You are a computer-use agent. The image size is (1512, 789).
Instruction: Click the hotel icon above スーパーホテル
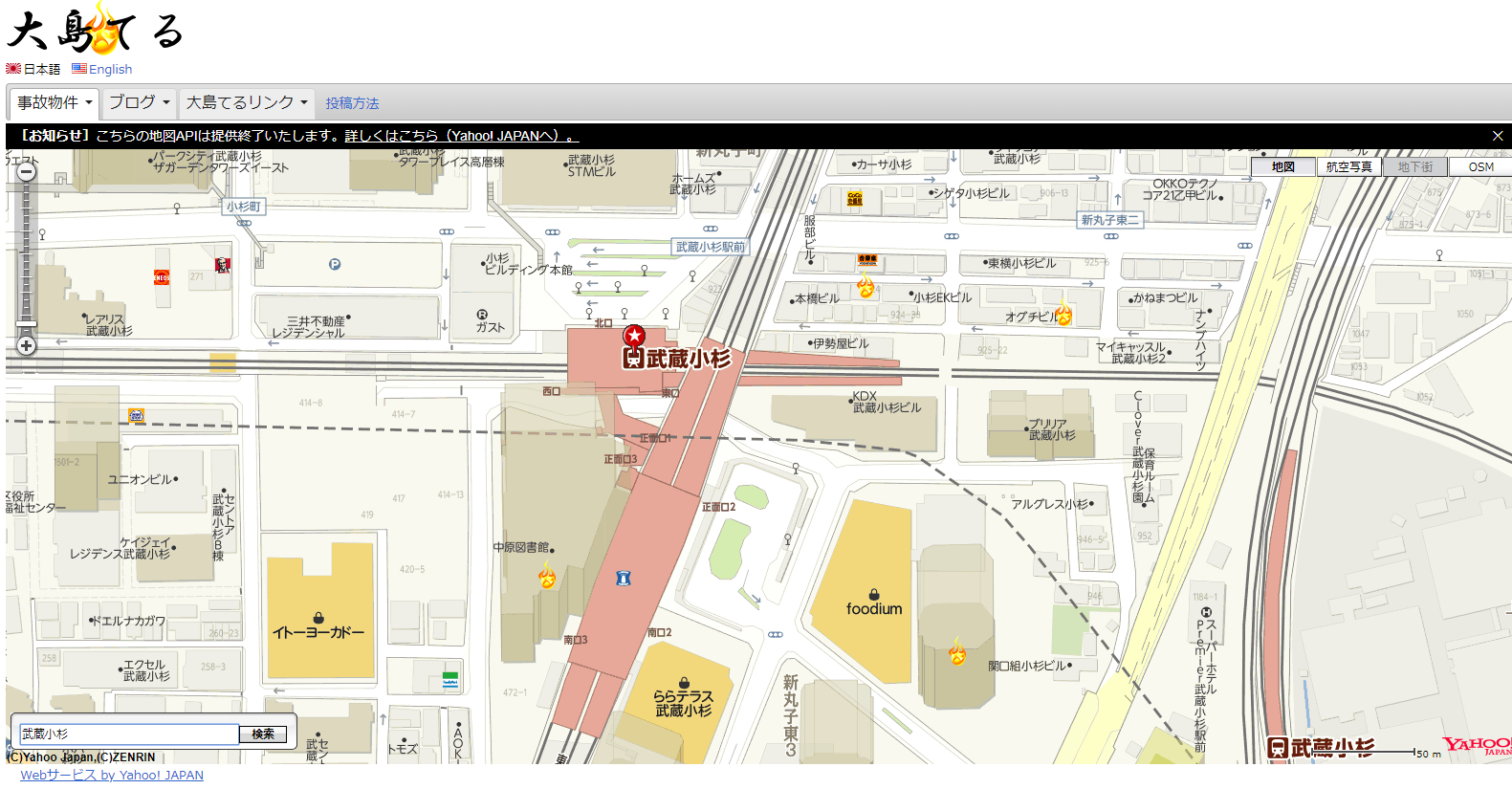click(1206, 612)
